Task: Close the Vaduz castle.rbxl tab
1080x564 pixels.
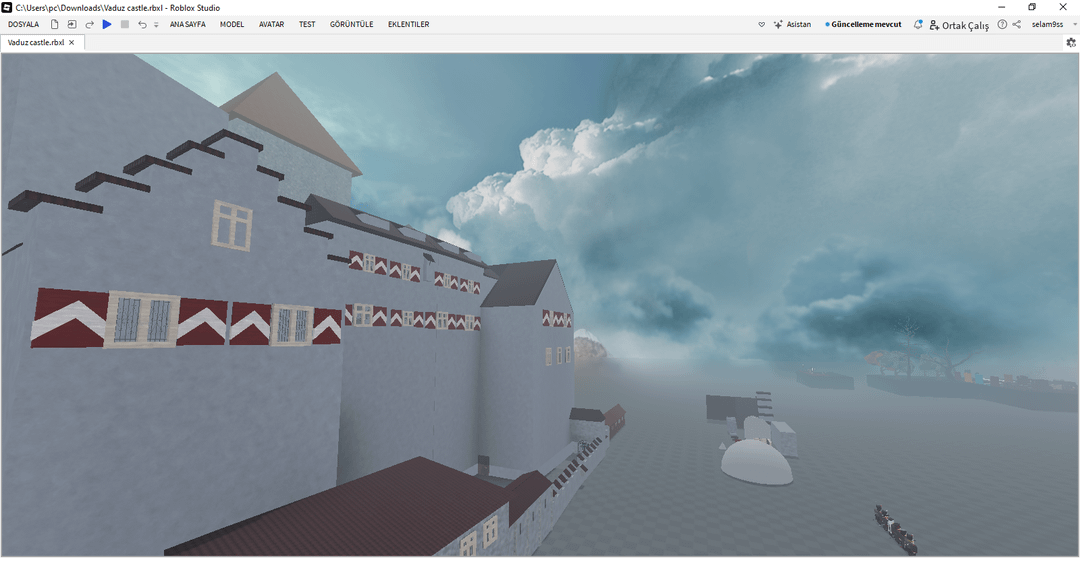Action: tap(72, 43)
